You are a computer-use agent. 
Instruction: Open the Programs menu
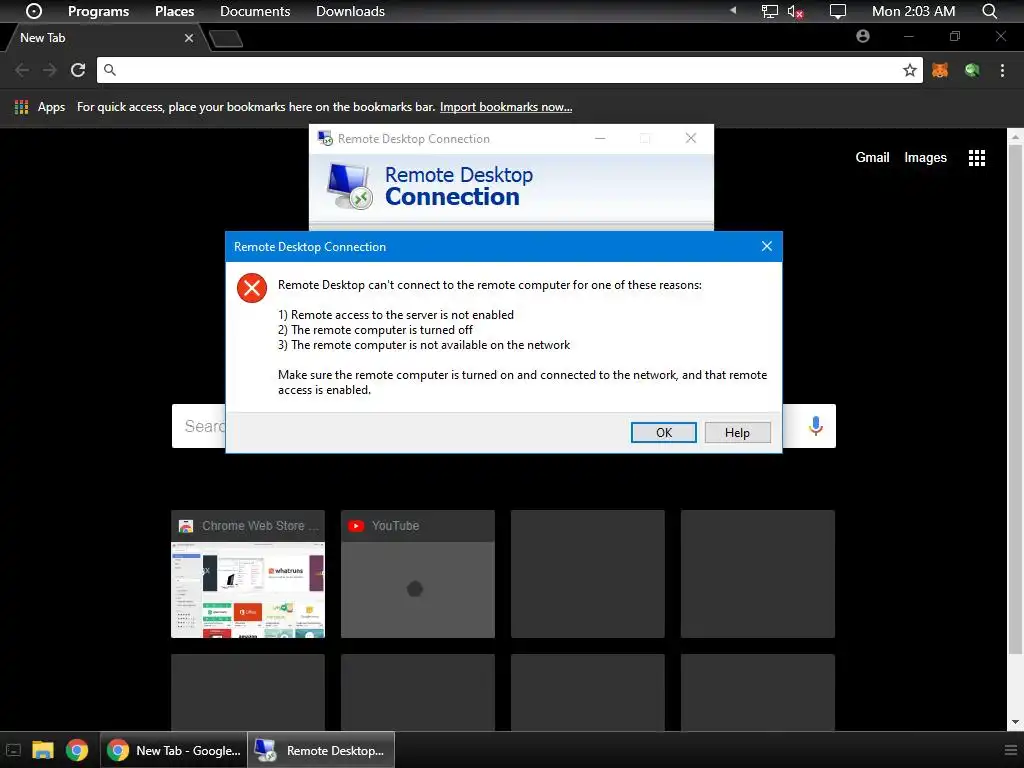(x=99, y=11)
